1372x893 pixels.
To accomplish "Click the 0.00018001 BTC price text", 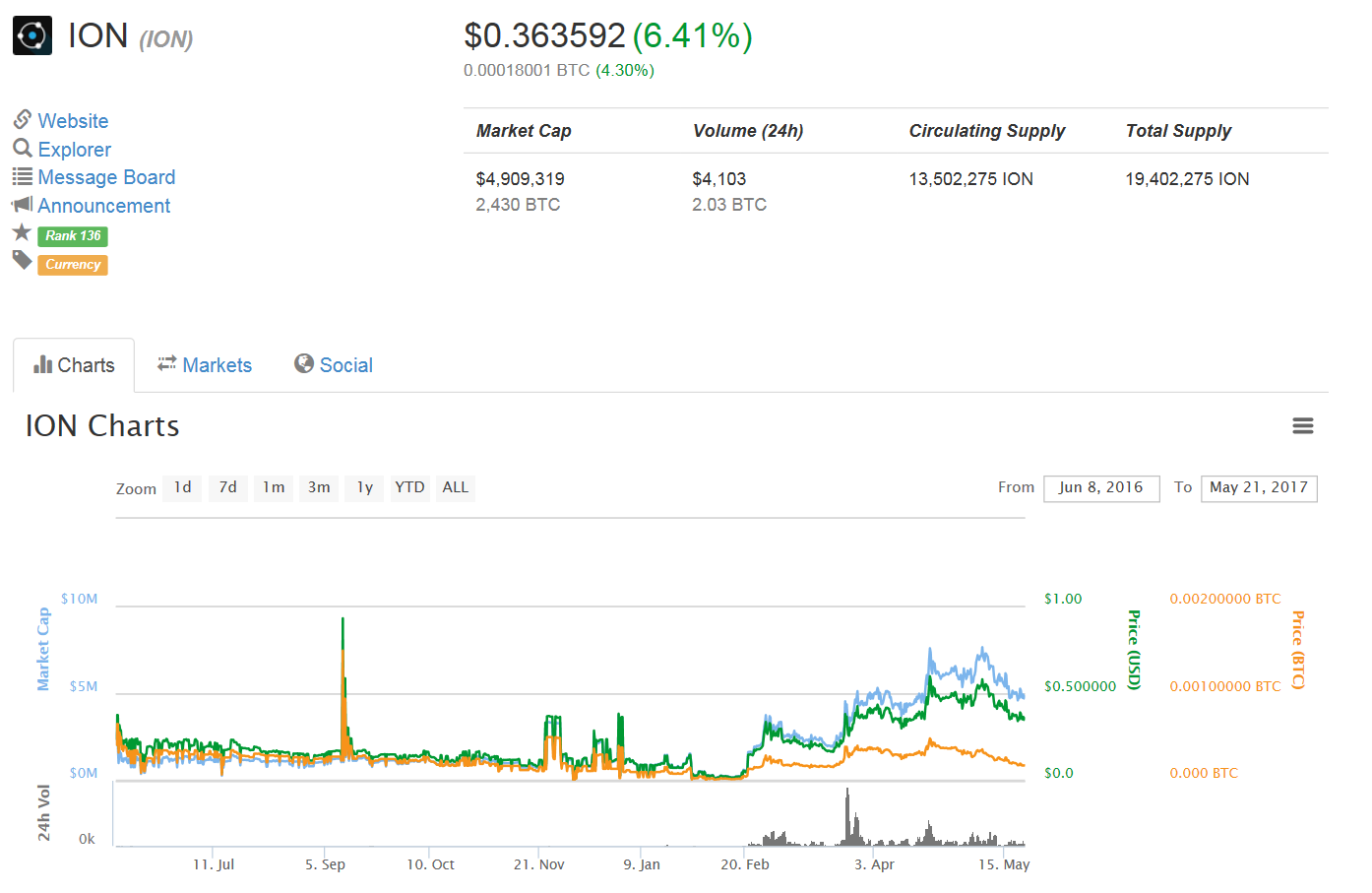I will (527, 70).
